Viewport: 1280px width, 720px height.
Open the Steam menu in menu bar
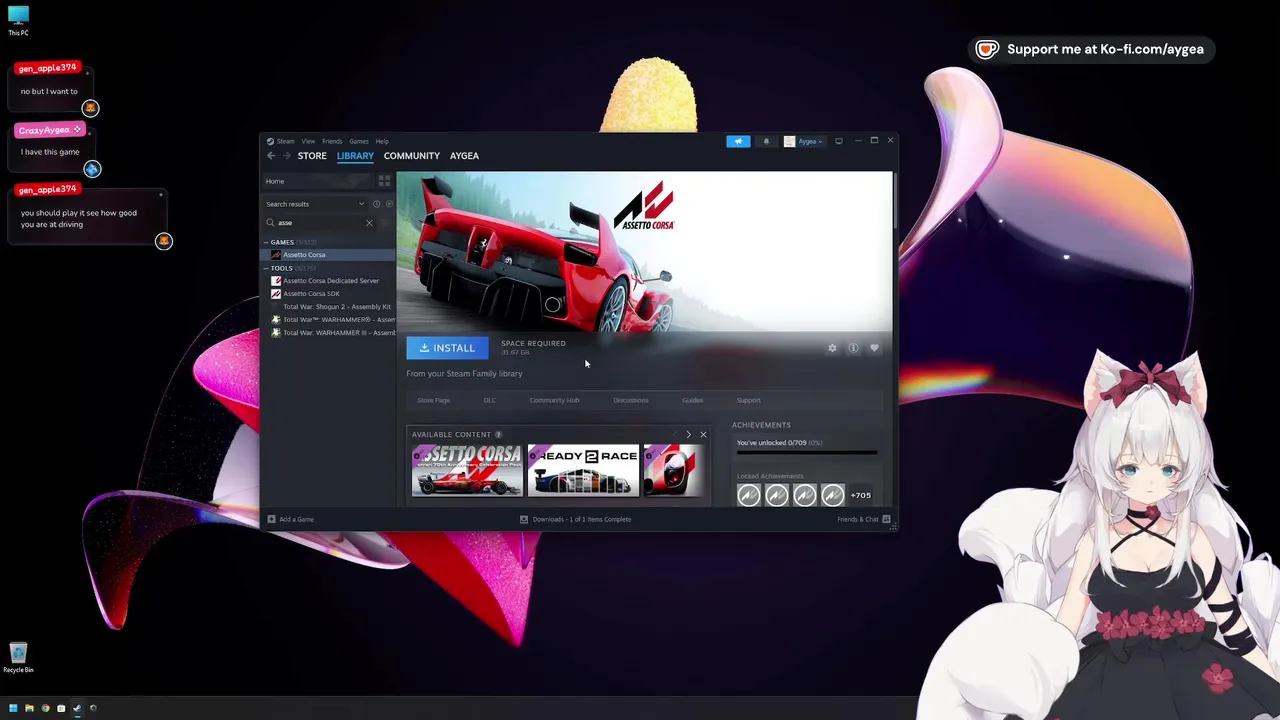click(281, 141)
